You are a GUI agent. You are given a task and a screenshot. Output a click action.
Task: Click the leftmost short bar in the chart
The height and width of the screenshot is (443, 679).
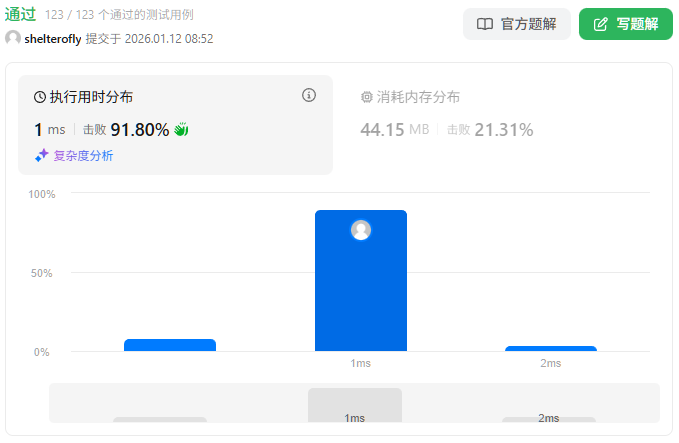pyautogui.click(x=170, y=345)
